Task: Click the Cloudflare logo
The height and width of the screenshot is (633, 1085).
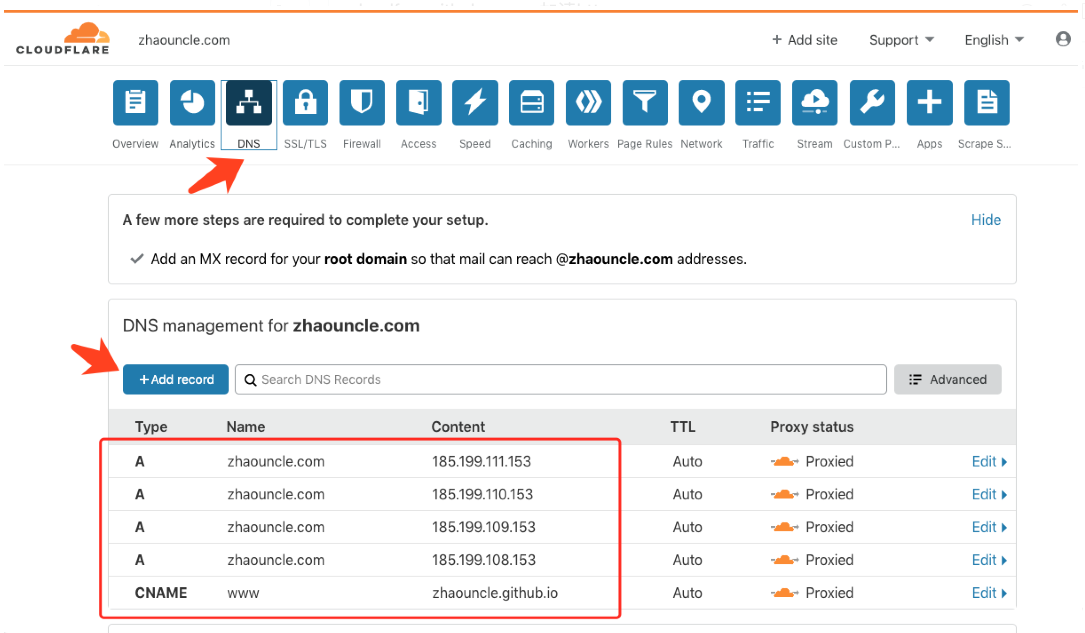Action: [x=63, y=39]
